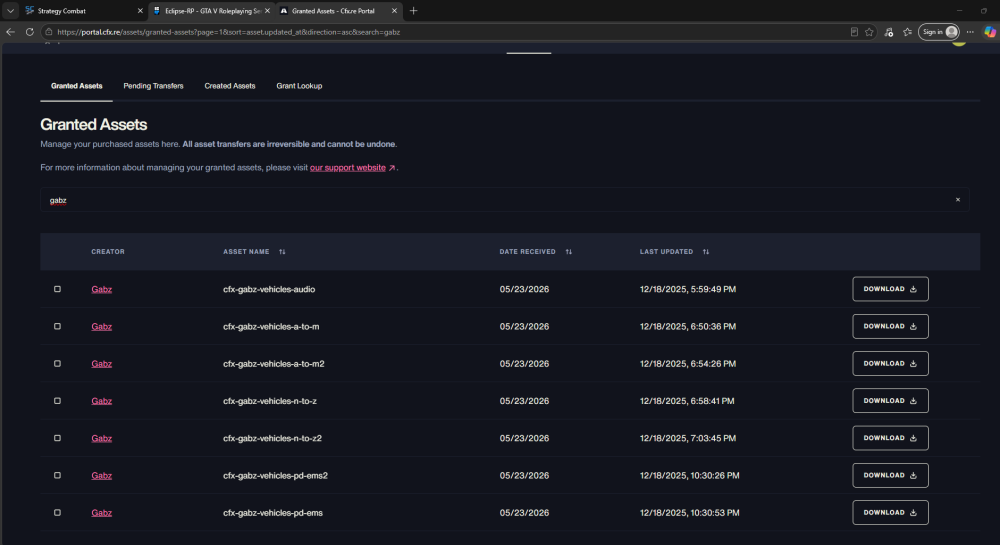1000x545 pixels.
Task: Click cfx-gabz-vehicles-pd-ems2 asset name
Action: [x=276, y=476]
